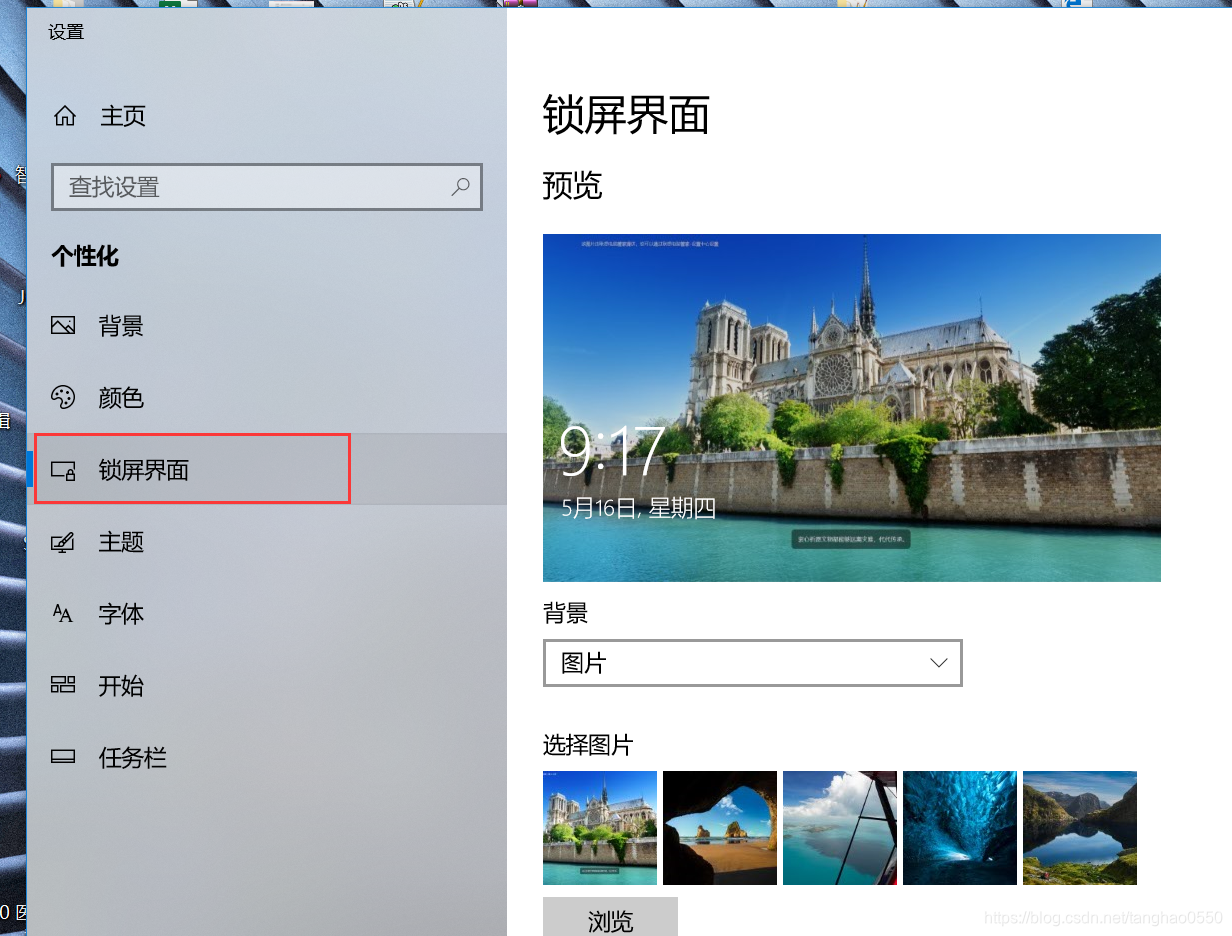Click the search magnifier icon
Image resolution: width=1232 pixels, height=936 pixels.
460,186
